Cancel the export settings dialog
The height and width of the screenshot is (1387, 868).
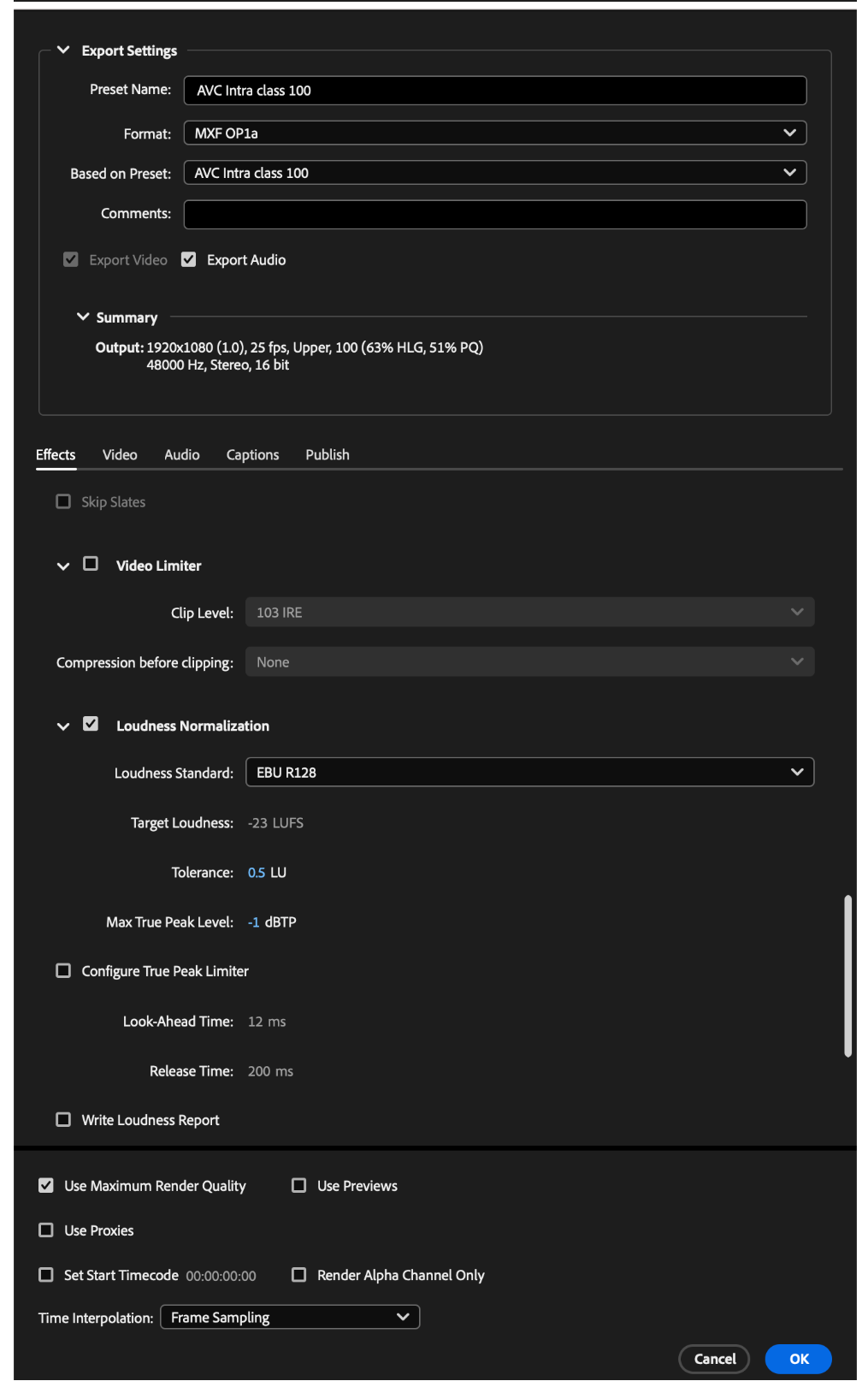714,1360
